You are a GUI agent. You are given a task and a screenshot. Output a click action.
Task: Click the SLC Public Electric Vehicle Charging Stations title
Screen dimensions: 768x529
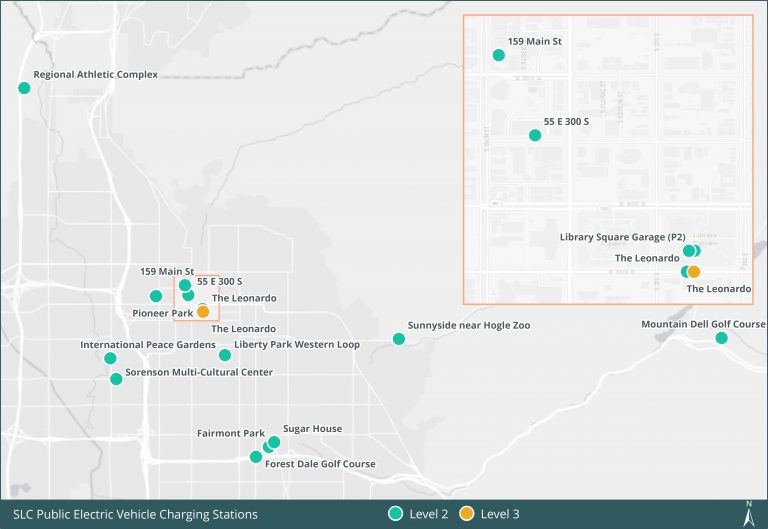(135, 514)
